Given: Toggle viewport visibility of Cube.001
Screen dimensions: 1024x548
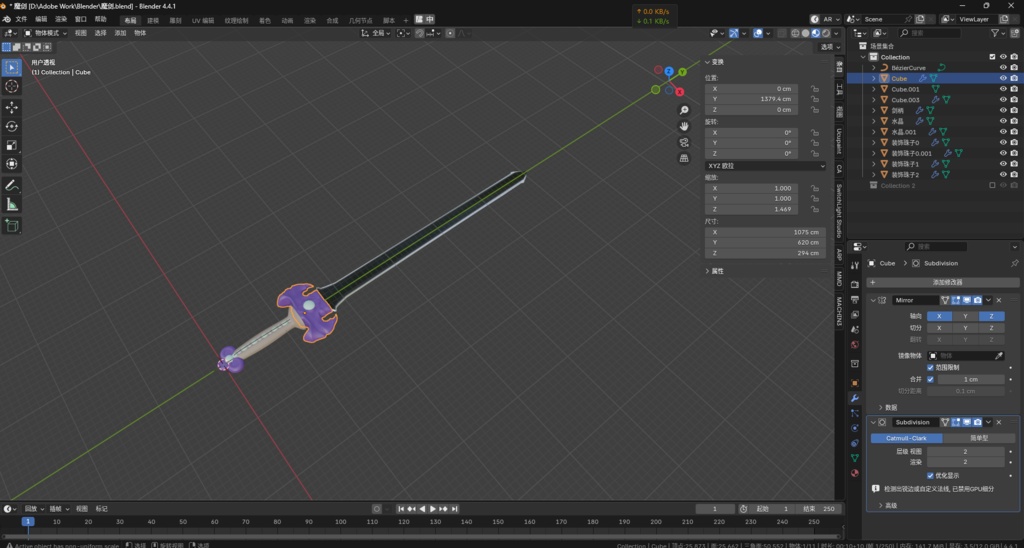Looking at the screenshot, I should 1003,89.
